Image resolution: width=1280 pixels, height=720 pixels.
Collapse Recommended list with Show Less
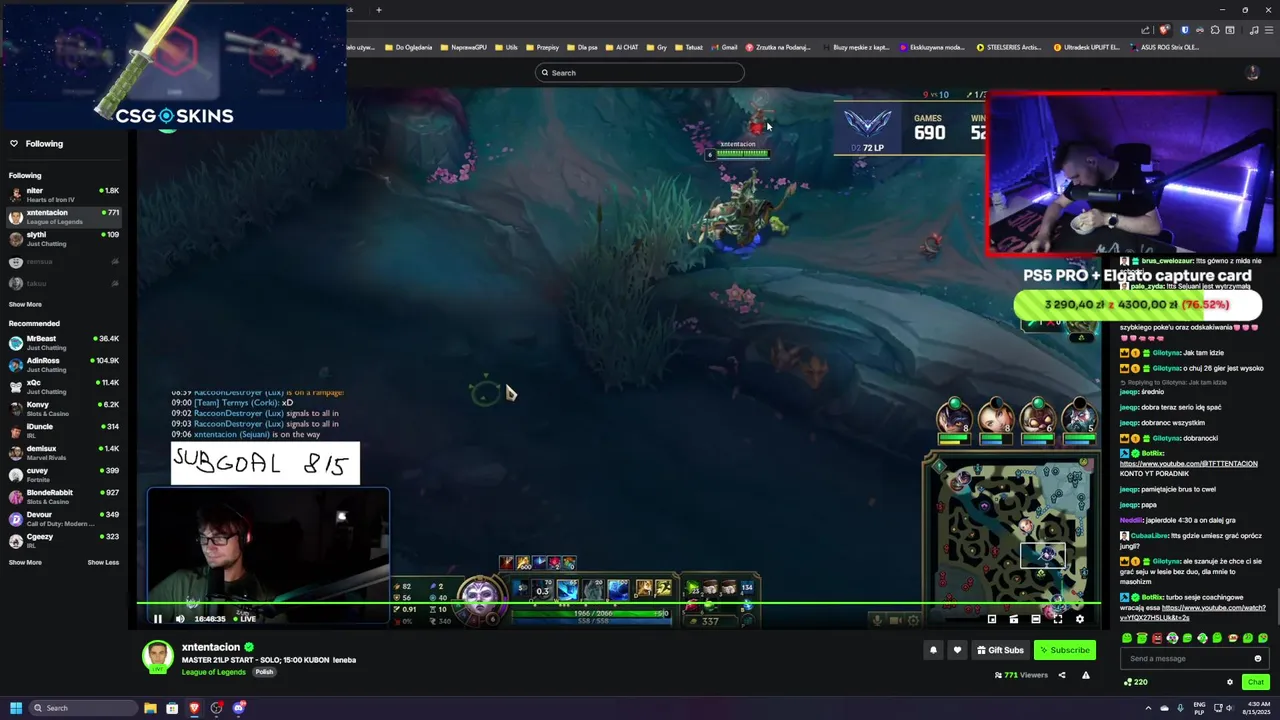tap(103, 562)
